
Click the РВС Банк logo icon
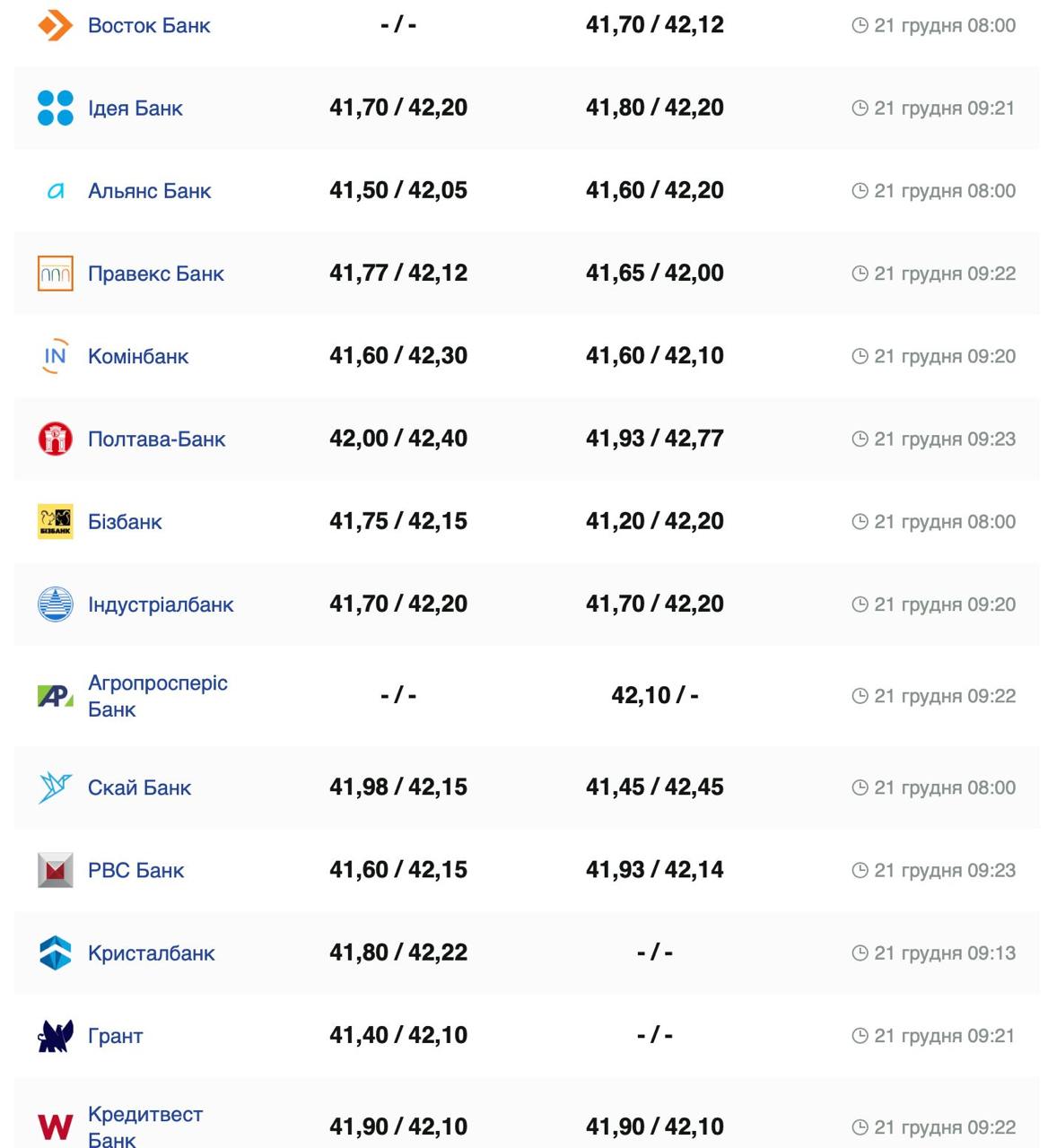tap(55, 870)
